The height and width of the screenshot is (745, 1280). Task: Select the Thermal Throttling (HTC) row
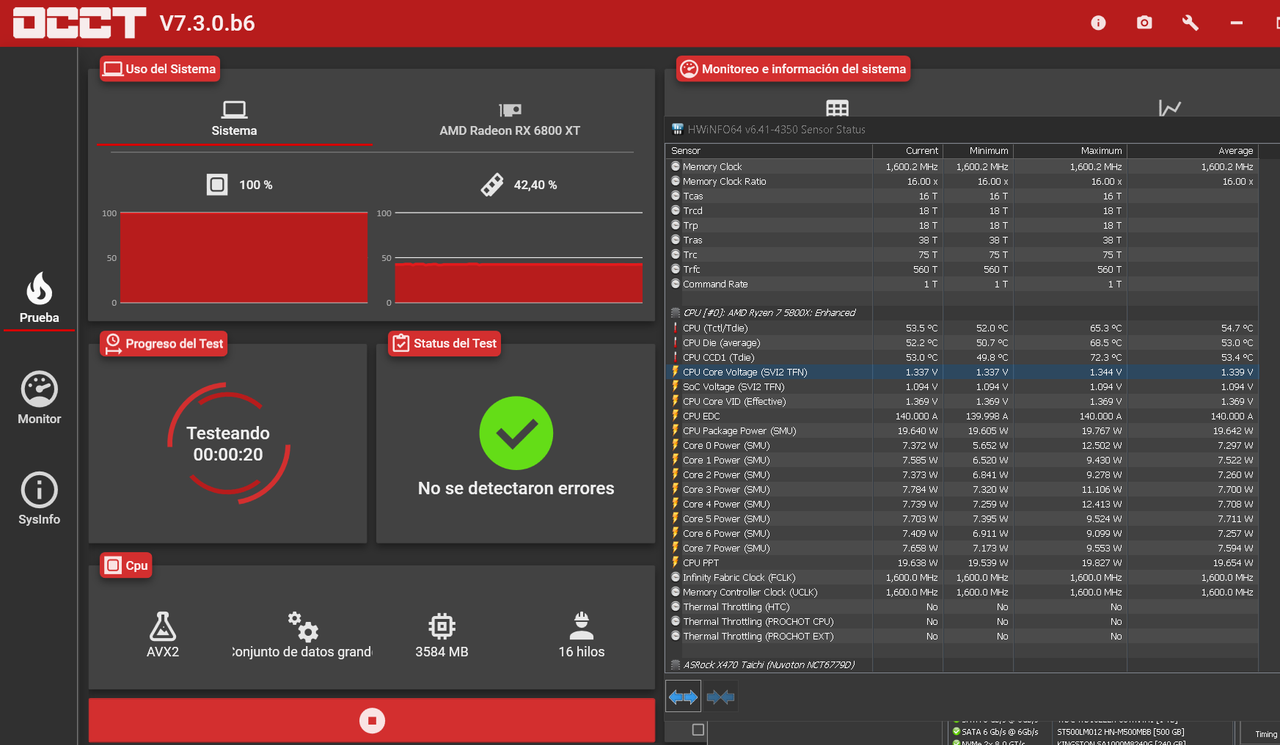coord(961,607)
